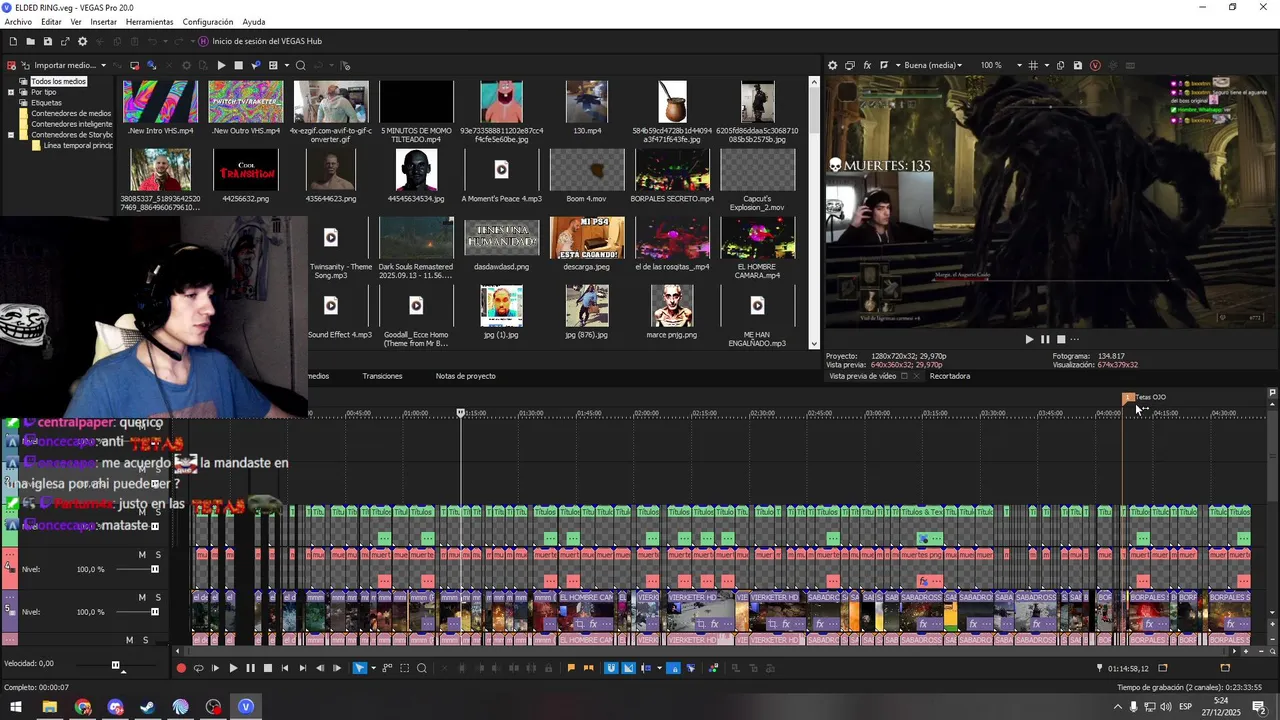Select the Selection edit tool rectangle
Image resolution: width=1280 pixels, height=720 pixels.
tap(404, 668)
